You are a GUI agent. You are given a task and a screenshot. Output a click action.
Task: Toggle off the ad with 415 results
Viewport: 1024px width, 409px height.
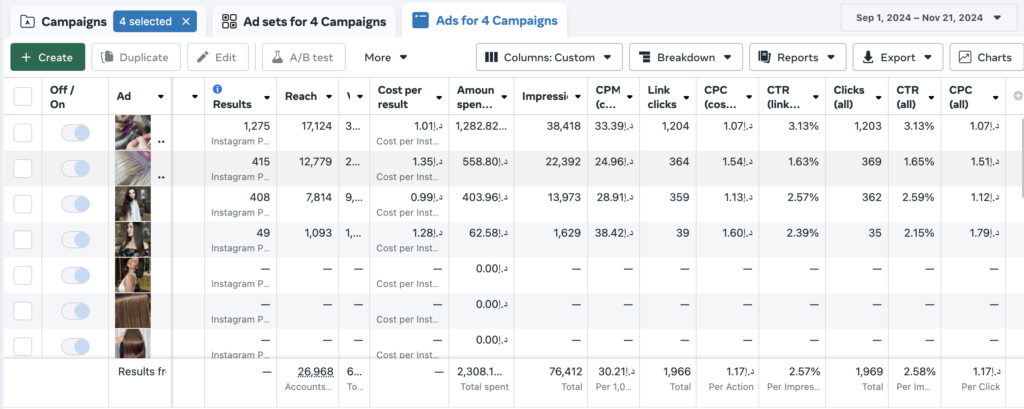[75, 169]
